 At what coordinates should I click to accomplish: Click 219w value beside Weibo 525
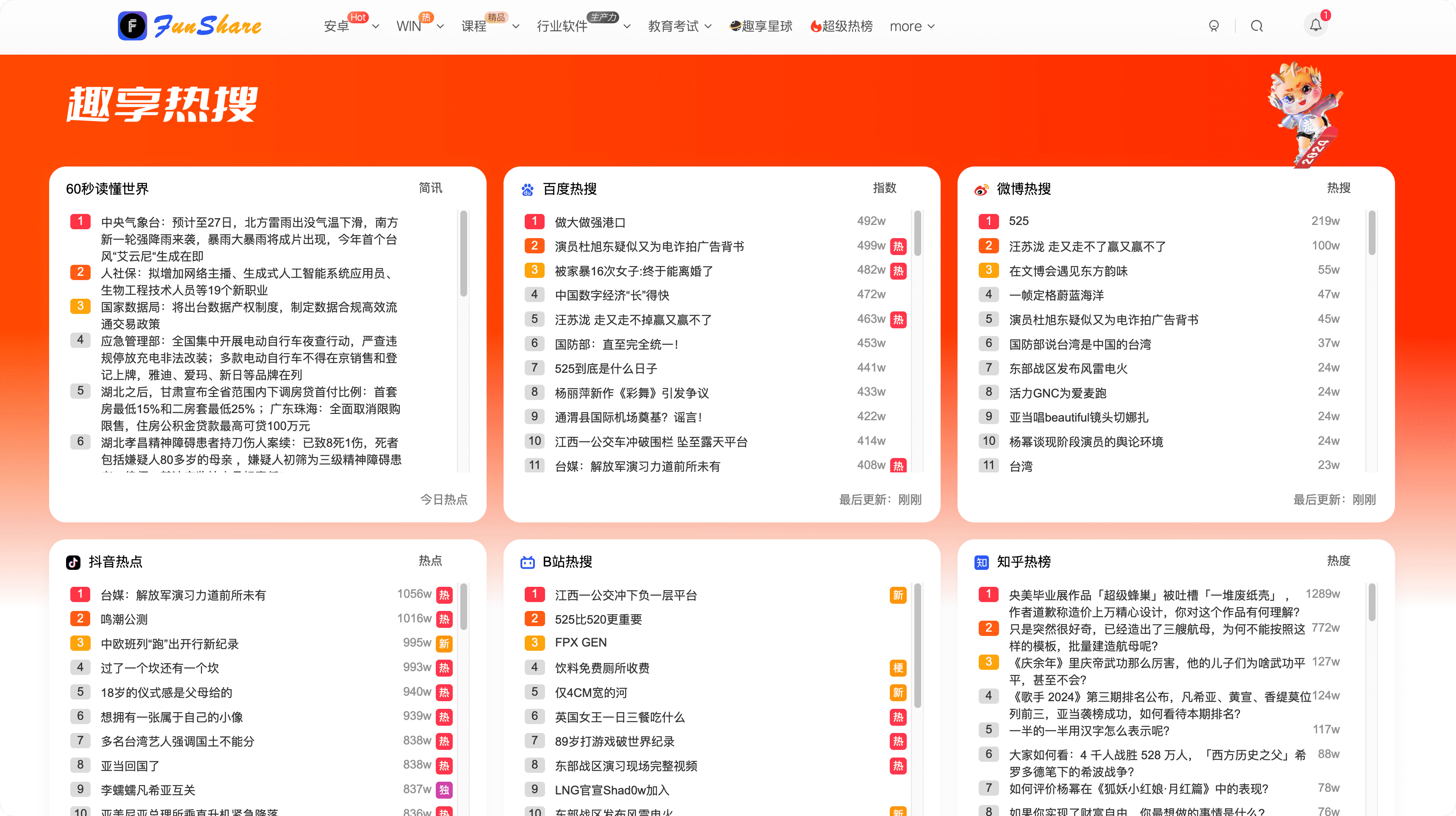point(1326,221)
